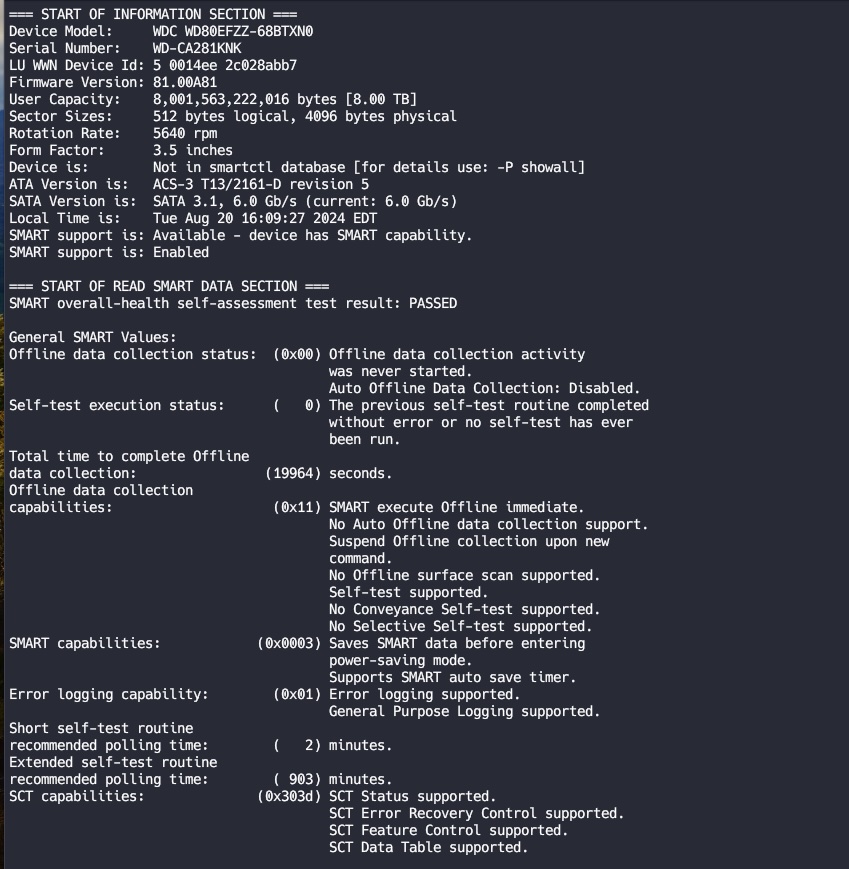Click the START OF INFORMATION SECTION header

[x=153, y=14]
